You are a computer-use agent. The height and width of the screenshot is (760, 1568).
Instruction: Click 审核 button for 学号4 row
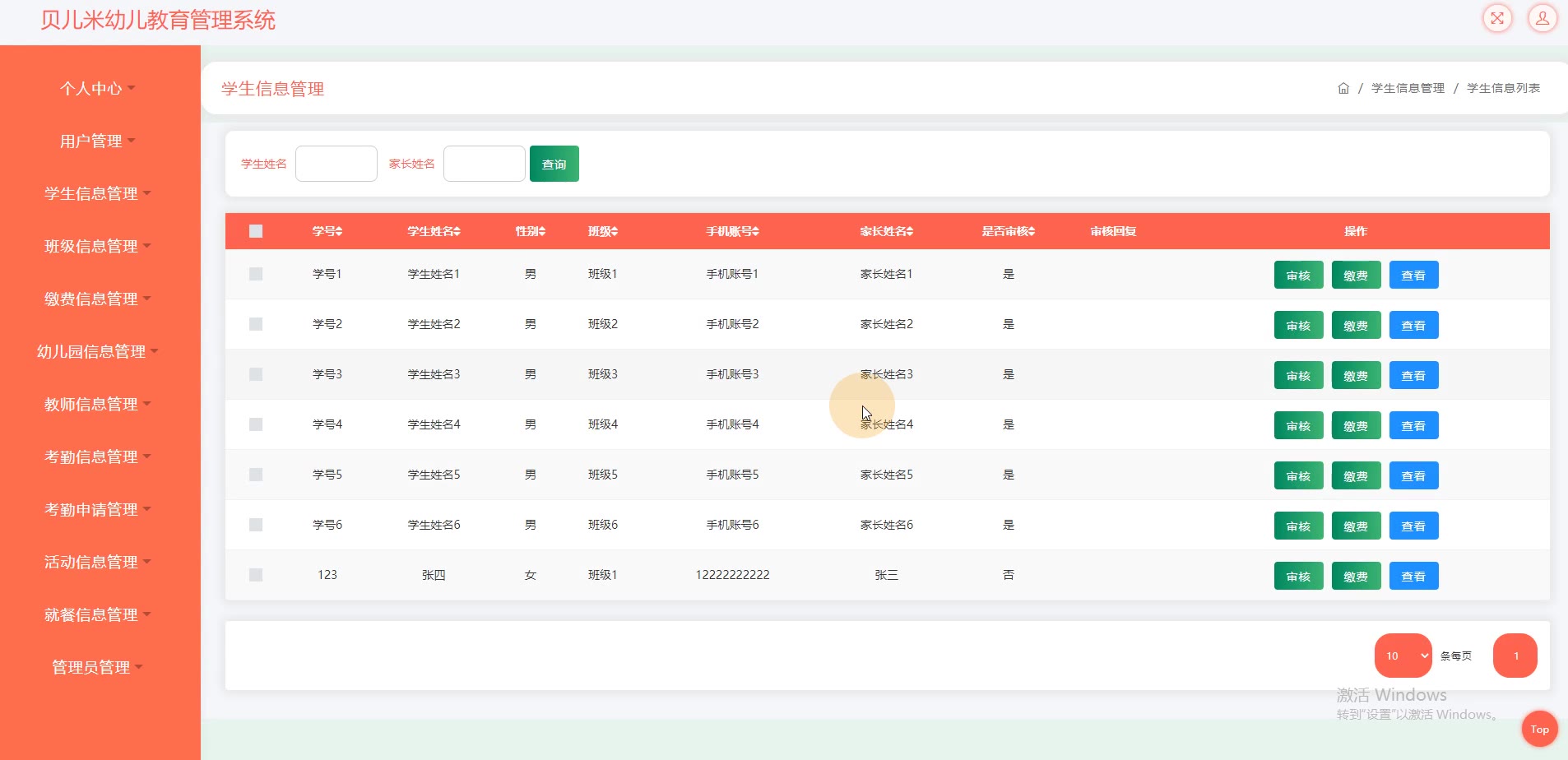[1298, 425]
